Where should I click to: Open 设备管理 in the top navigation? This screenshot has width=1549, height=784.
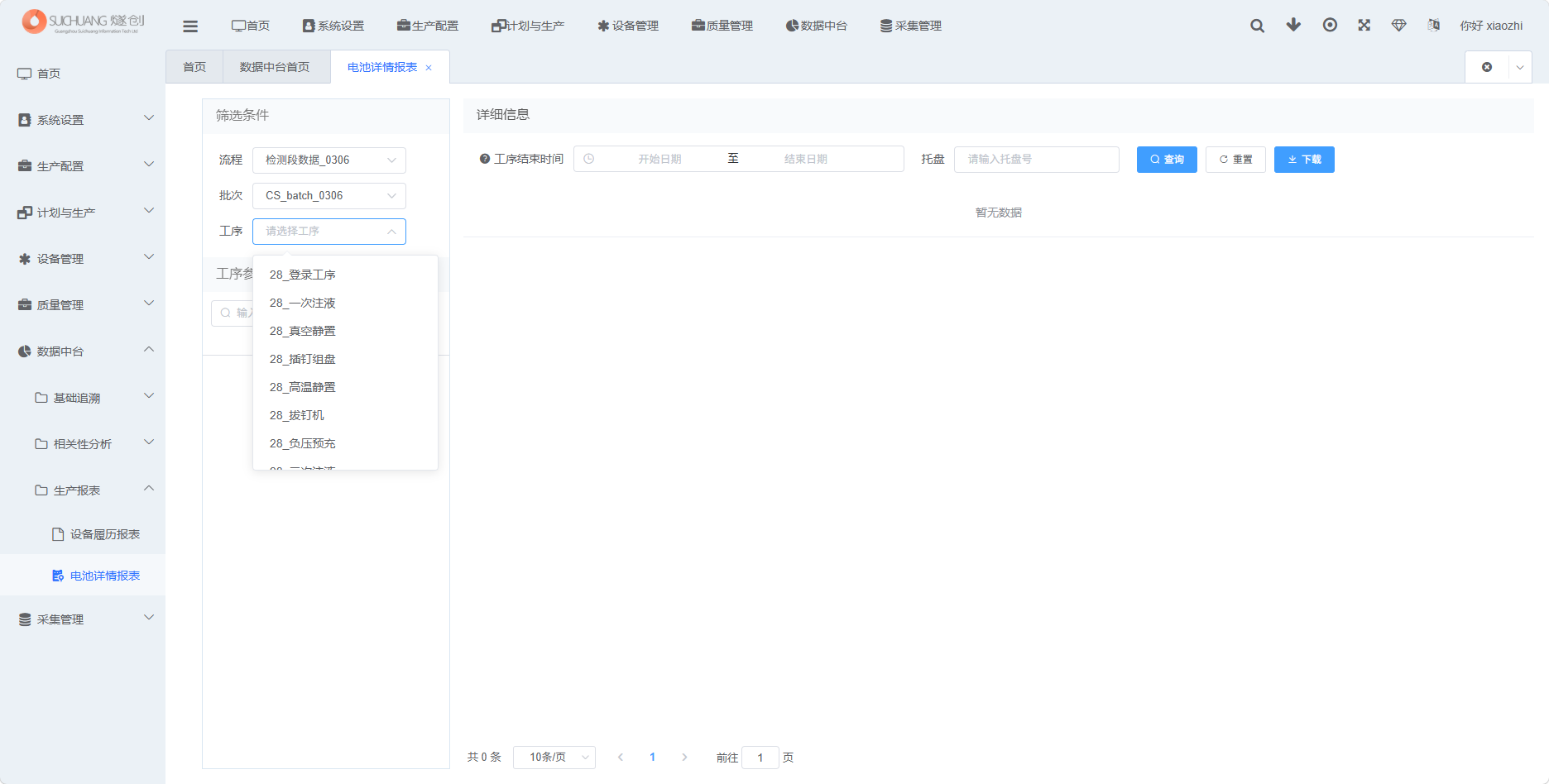point(628,26)
